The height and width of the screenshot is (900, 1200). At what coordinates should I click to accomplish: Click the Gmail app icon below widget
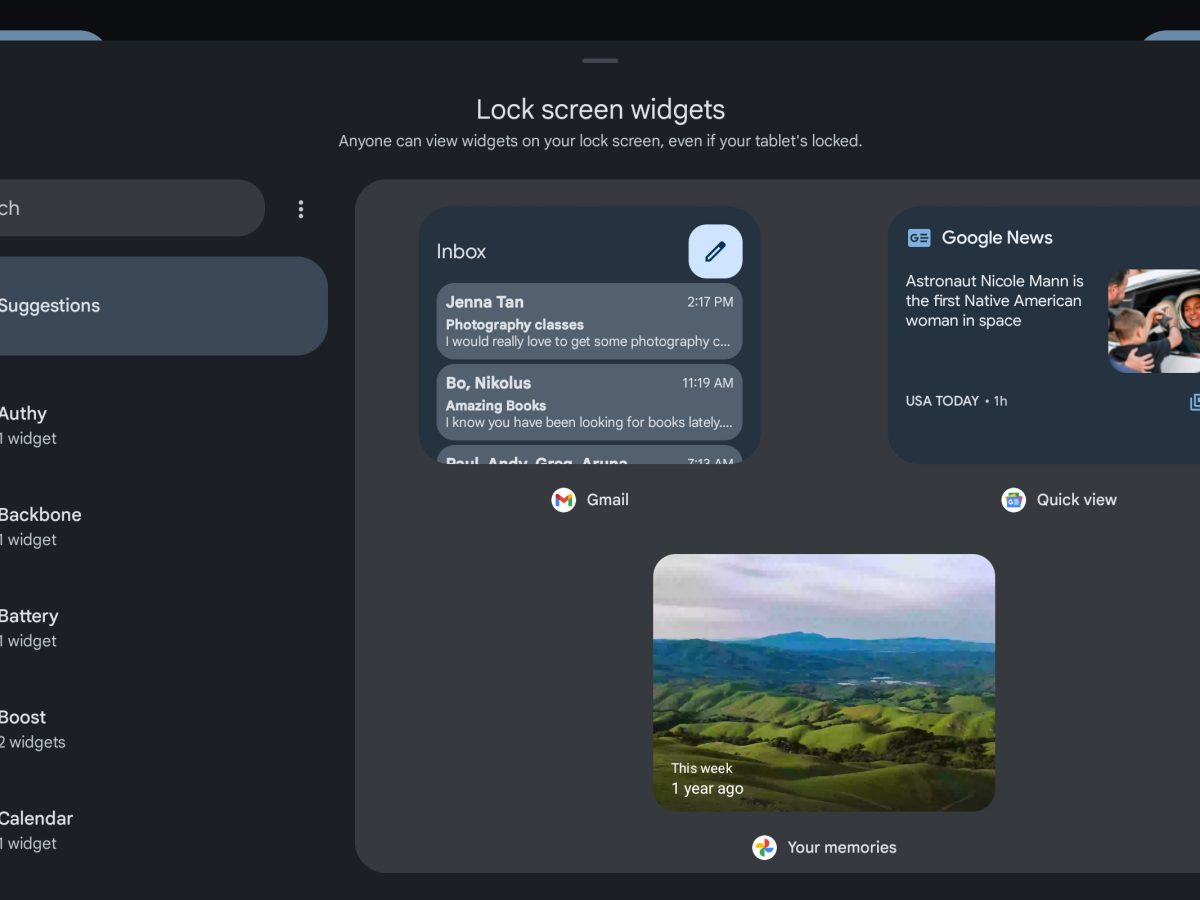click(564, 500)
